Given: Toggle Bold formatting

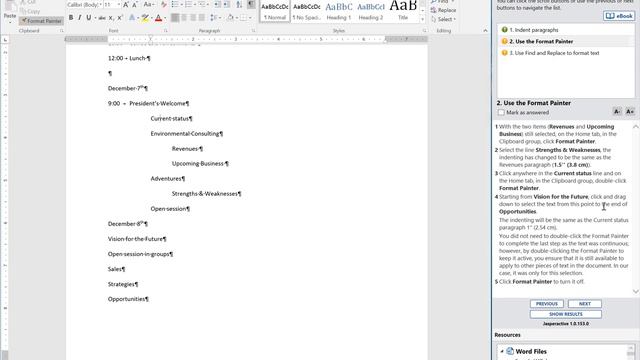Looking at the screenshot, I should pos(71,18).
